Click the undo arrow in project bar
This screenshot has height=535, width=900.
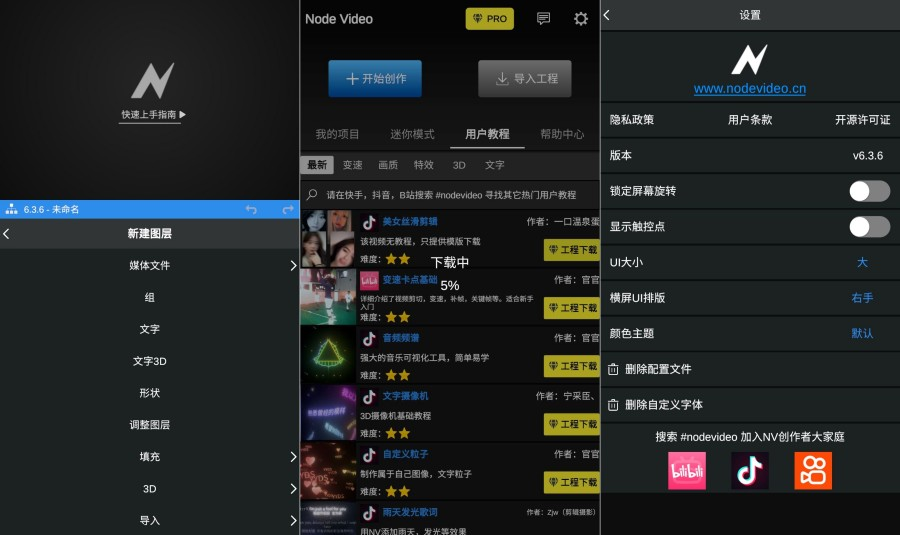click(x=251, y=210)
